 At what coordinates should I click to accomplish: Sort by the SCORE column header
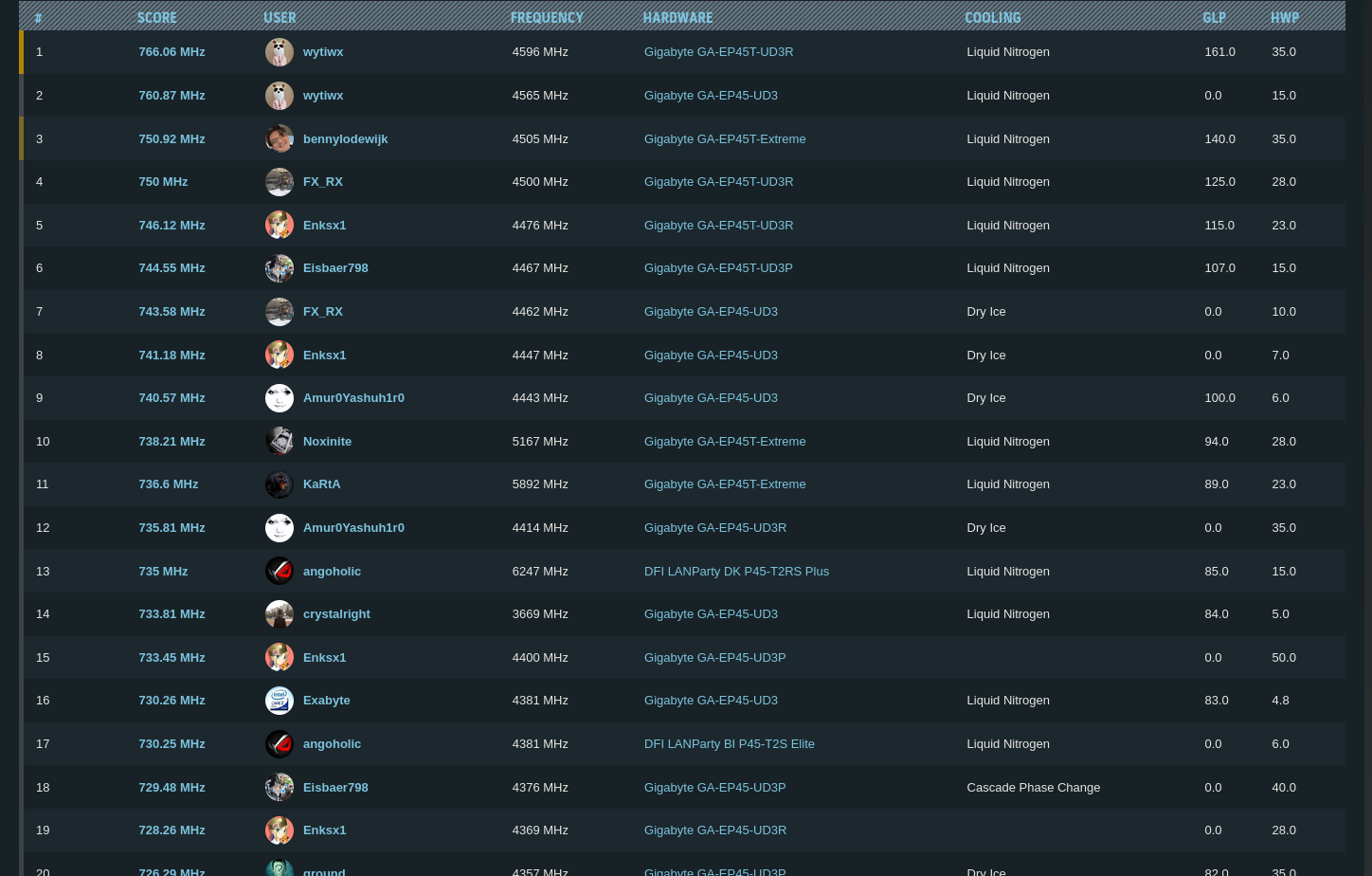tap(157, 18)
